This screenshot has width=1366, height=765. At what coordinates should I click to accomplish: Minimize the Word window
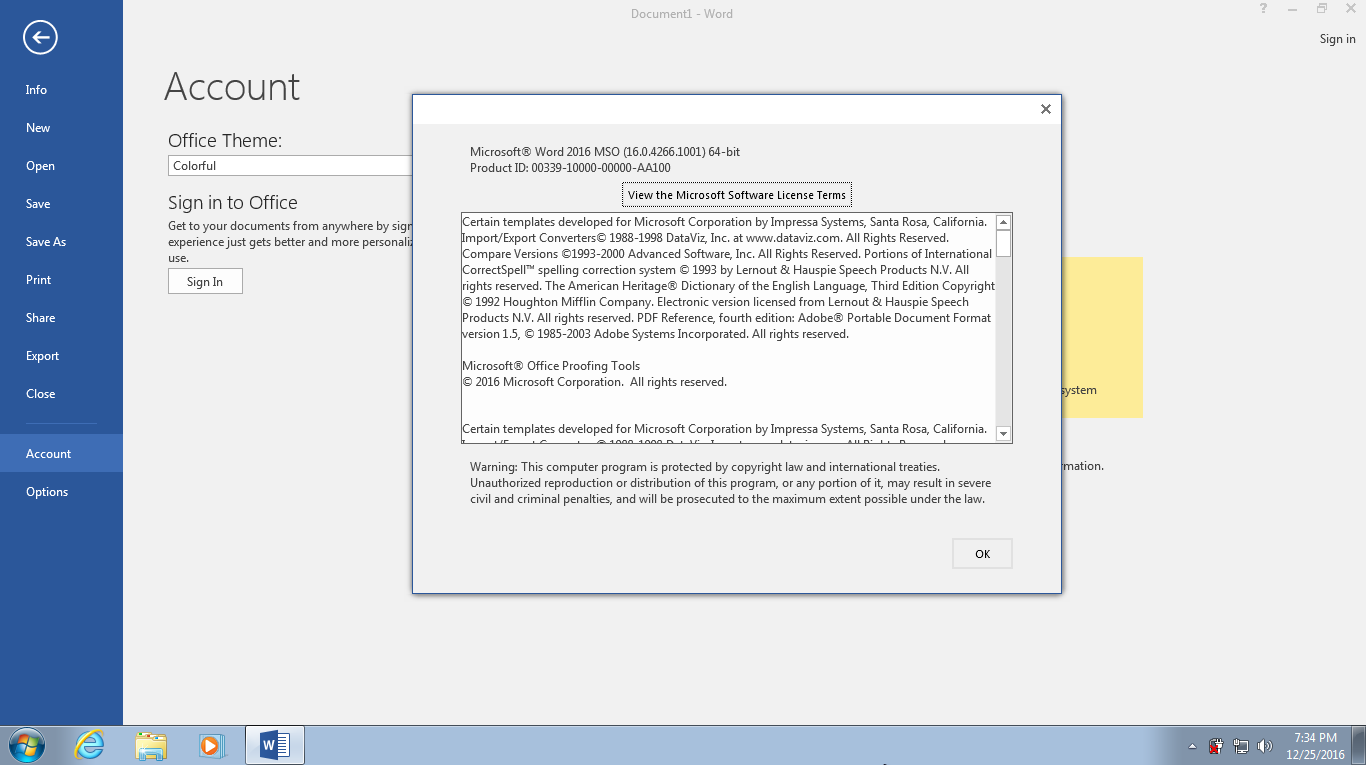(1293, 9)
